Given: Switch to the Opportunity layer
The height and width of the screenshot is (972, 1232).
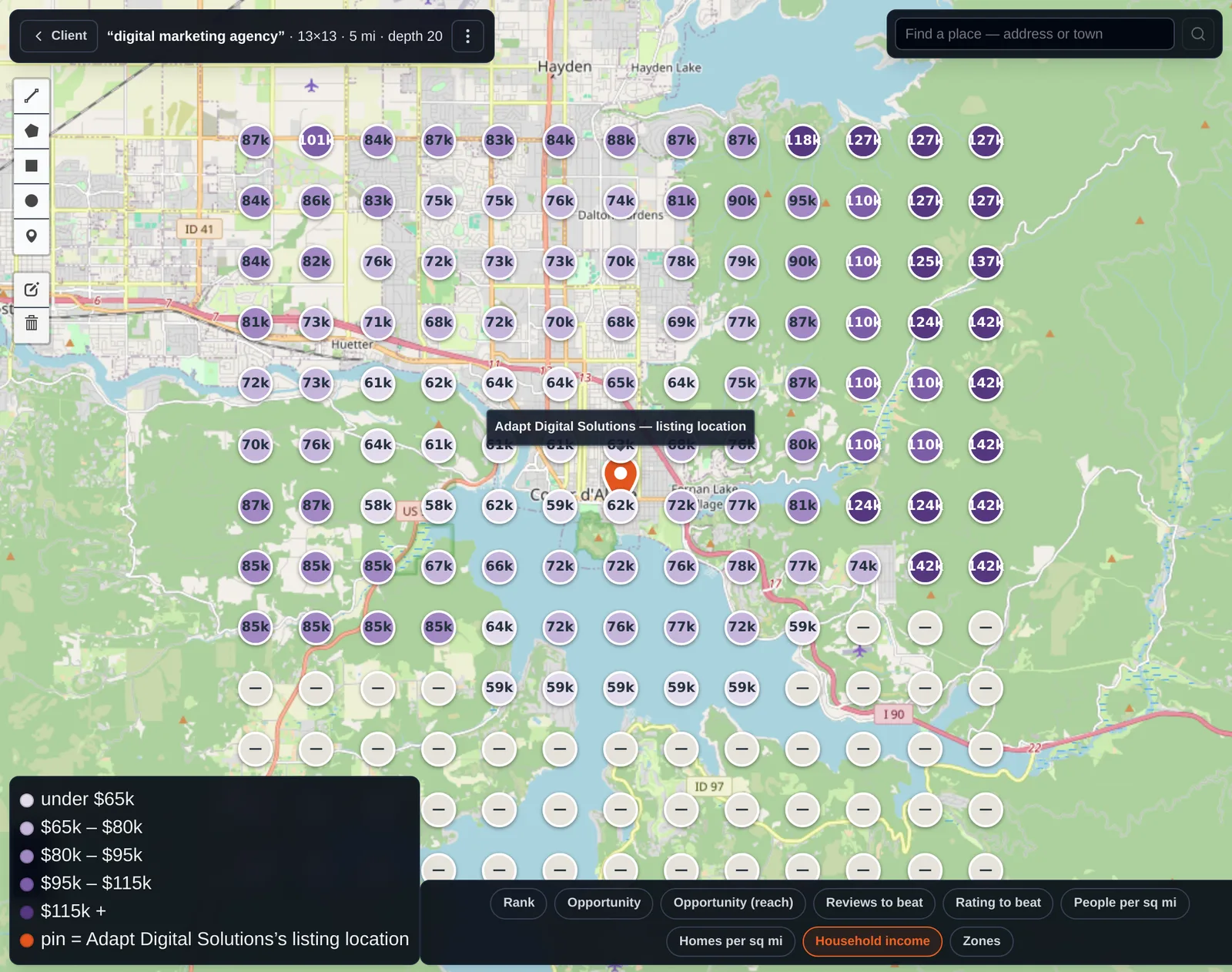Looking at the screenshot, I should 604,903.
